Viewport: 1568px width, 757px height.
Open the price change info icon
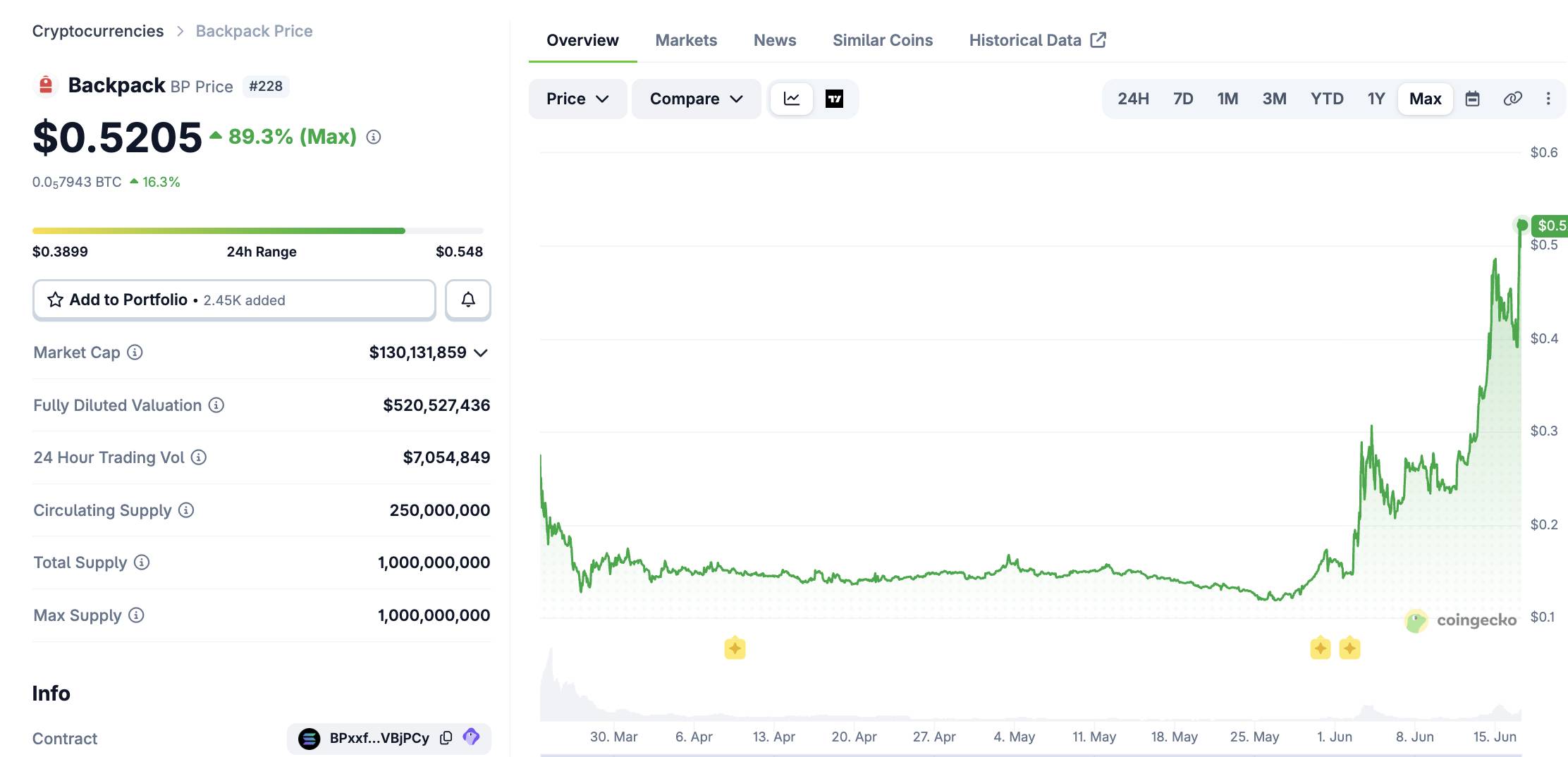[x=374, y=137]
